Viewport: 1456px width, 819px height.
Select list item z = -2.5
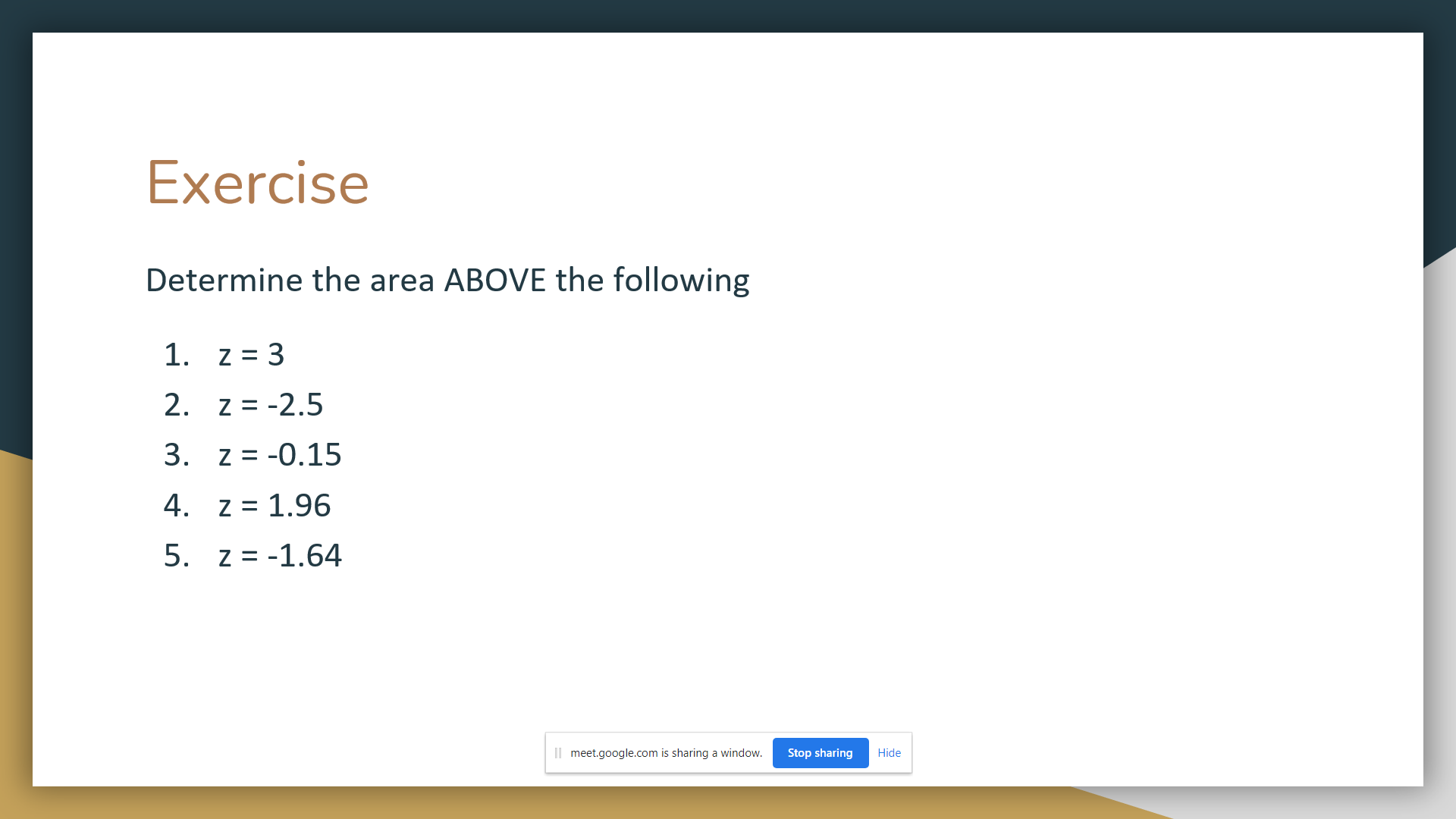click(271, 405)
